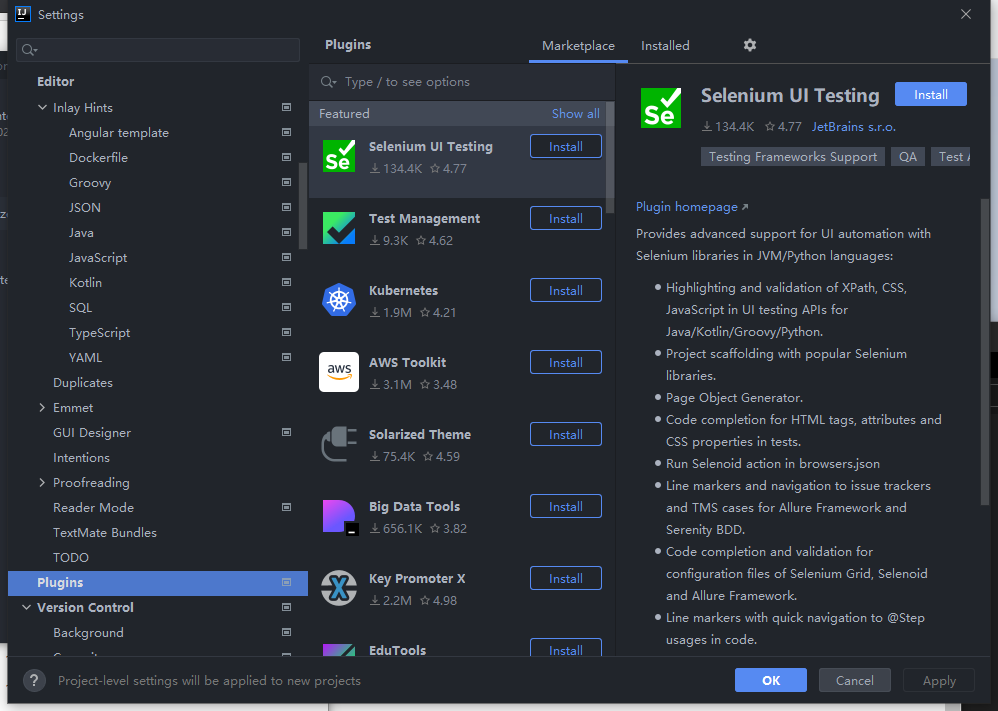This screenshot has height=711, width=998.
Task: Select Duplicates settings entry
Action: (83, 383)
